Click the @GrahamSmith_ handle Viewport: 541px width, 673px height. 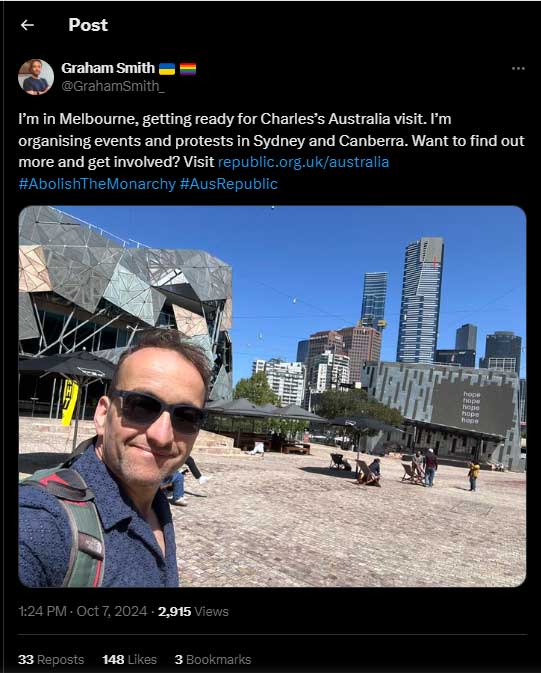tap(112, 86)
